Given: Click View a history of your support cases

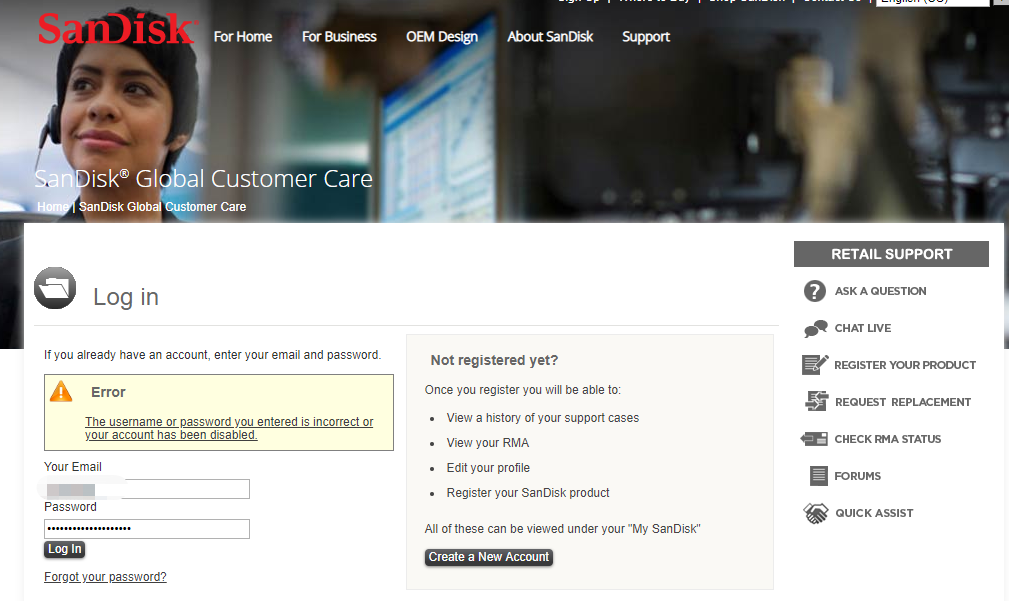Looking at the screenshot, I should pyautogui.click(x=542, y=418).
